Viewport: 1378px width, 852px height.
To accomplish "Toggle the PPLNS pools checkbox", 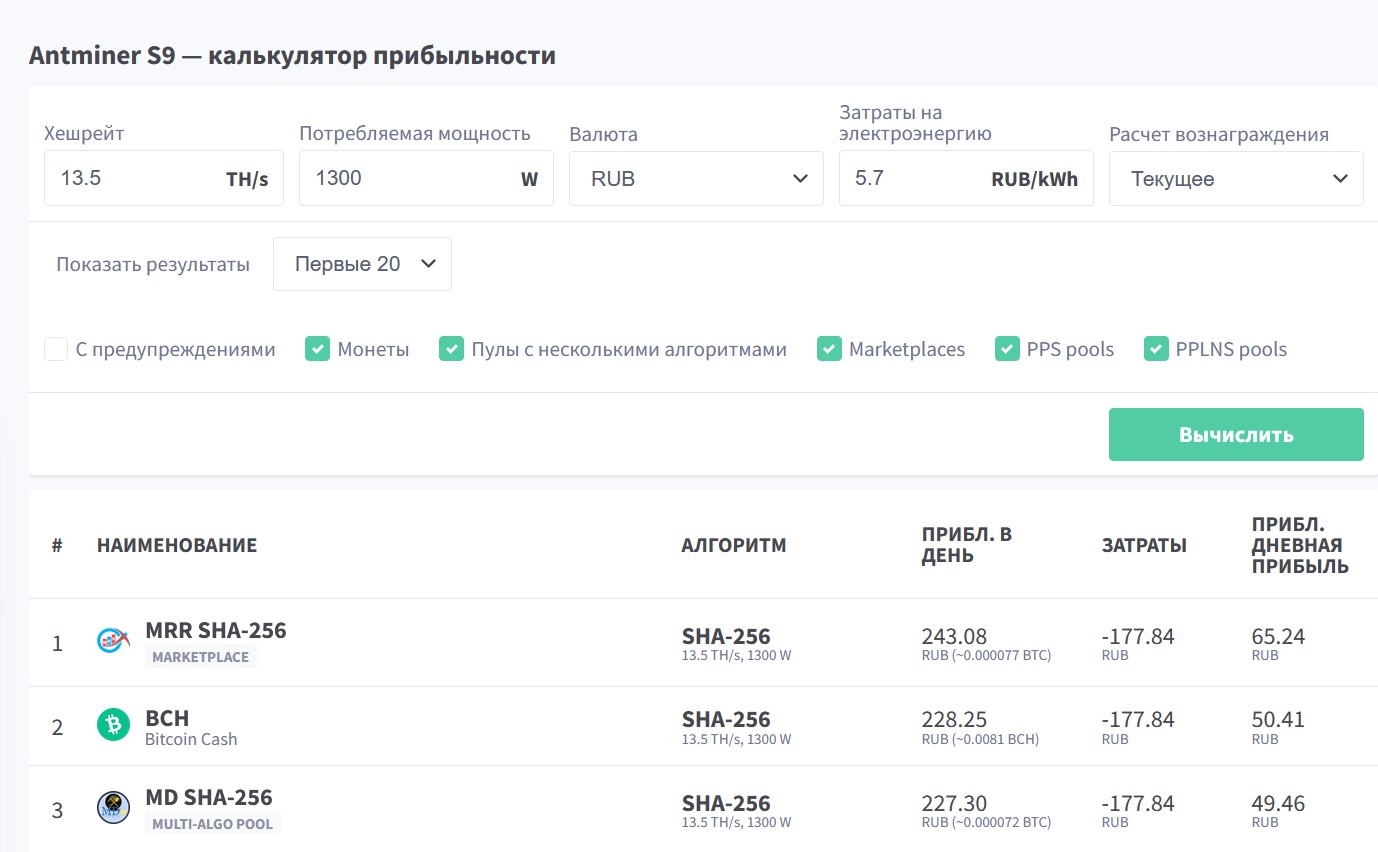I will pos(1157,349).
